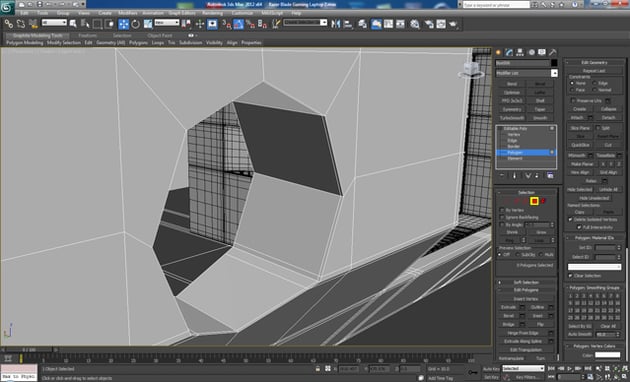This screenshot has width=630, height=382.
Task: Open the Utilities hammer panel tab
Action: 553,52
